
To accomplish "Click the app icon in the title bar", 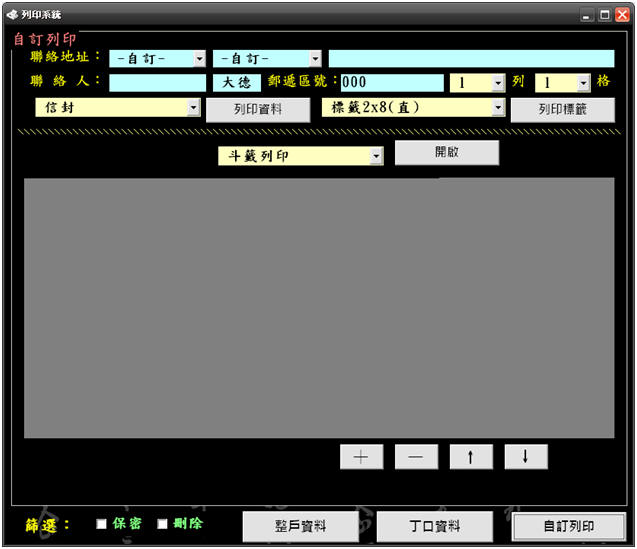I will pos(11,16).
